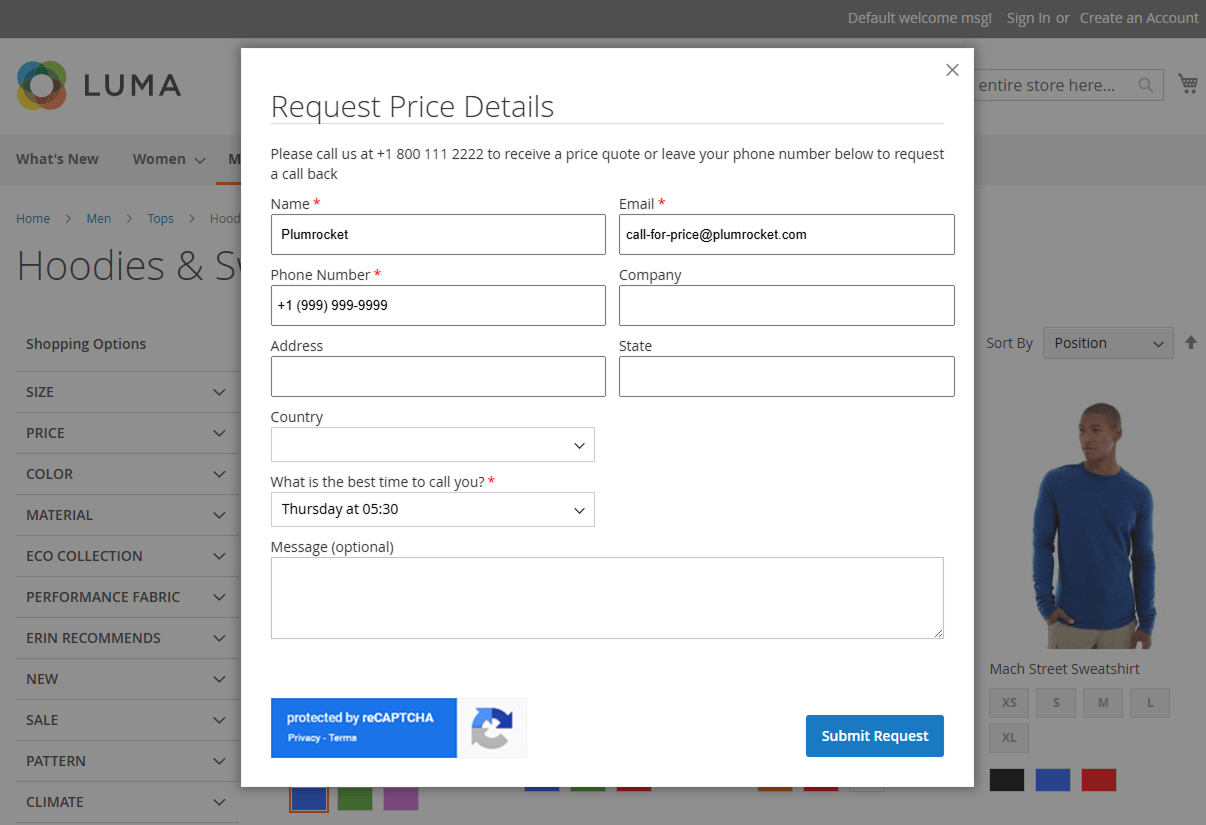
Task: Close the Request Price Details dialog
Action: [951, 70]
